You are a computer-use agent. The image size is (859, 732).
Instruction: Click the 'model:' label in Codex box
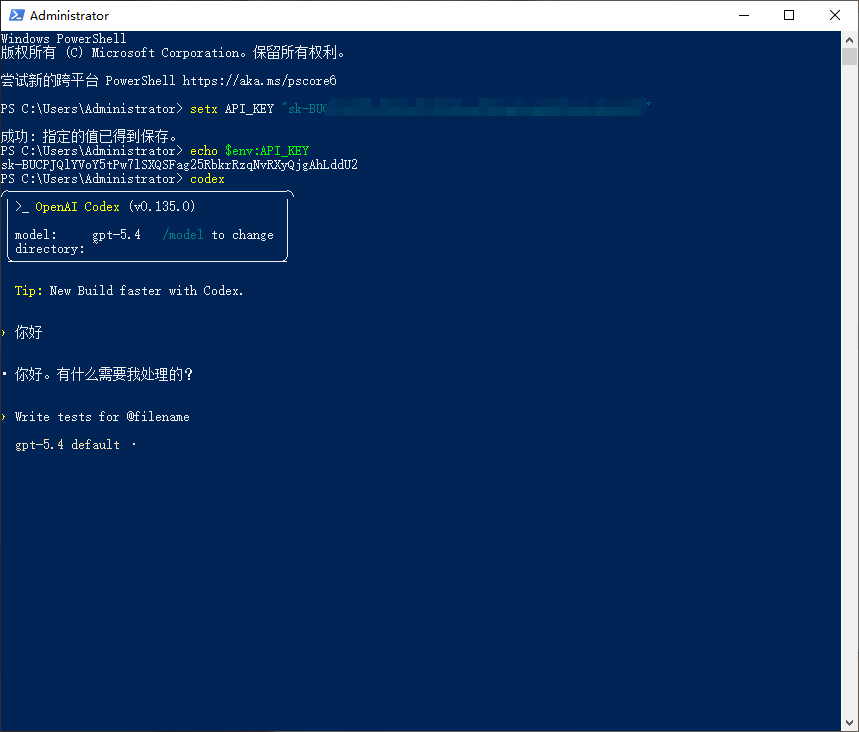click(x=36, y=235)
